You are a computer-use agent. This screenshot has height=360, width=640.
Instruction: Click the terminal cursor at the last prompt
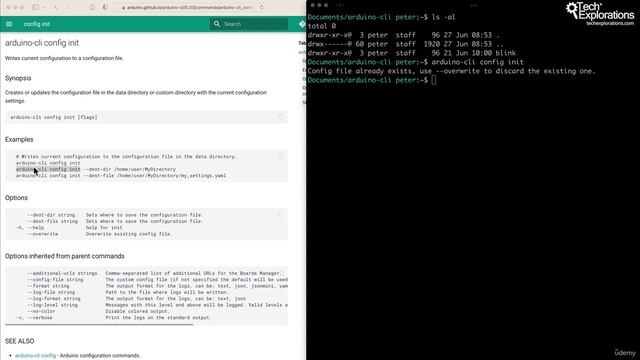tap(433, 80)
